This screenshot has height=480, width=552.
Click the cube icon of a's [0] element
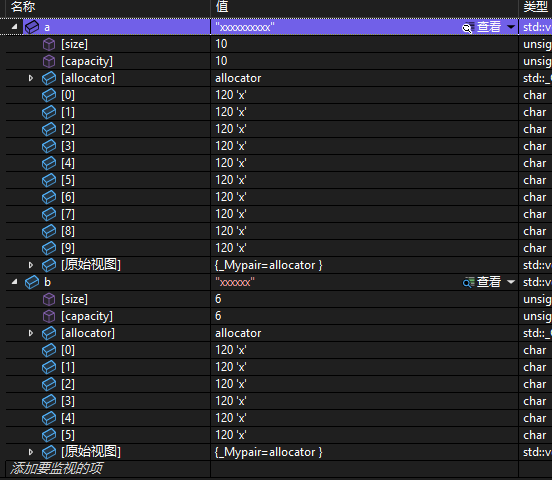coord(49,95)
